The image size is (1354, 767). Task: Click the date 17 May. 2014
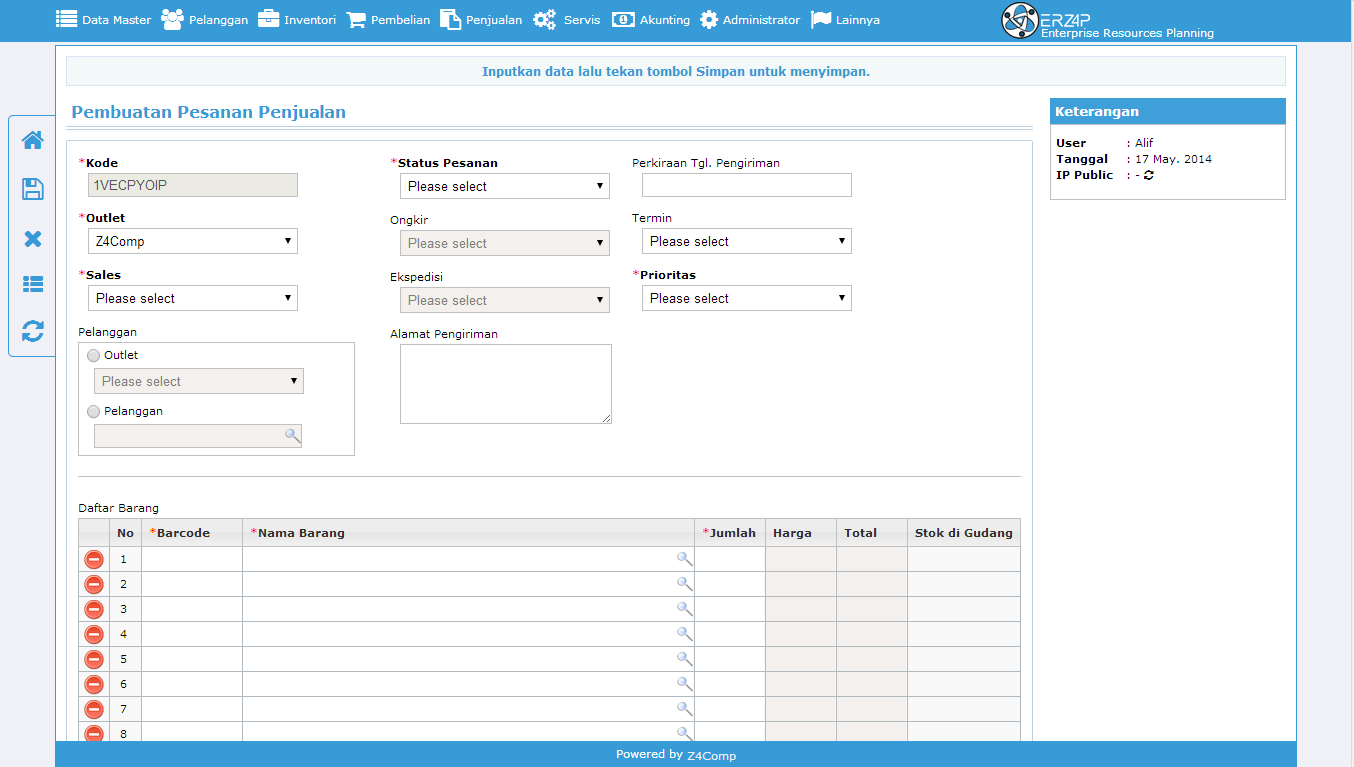[x=1173, y=159]
